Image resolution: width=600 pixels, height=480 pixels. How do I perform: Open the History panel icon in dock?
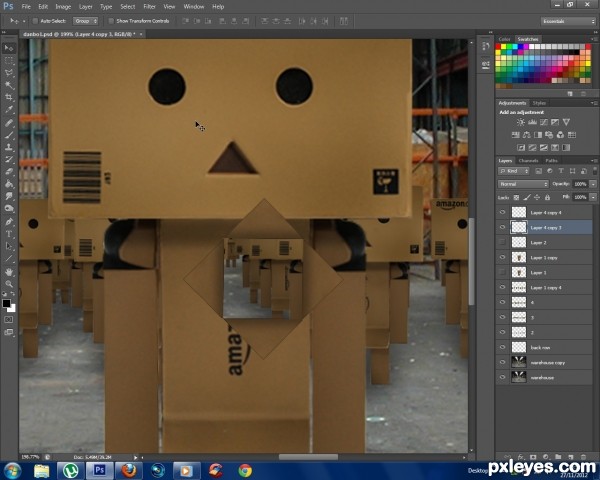click(486, 47)
